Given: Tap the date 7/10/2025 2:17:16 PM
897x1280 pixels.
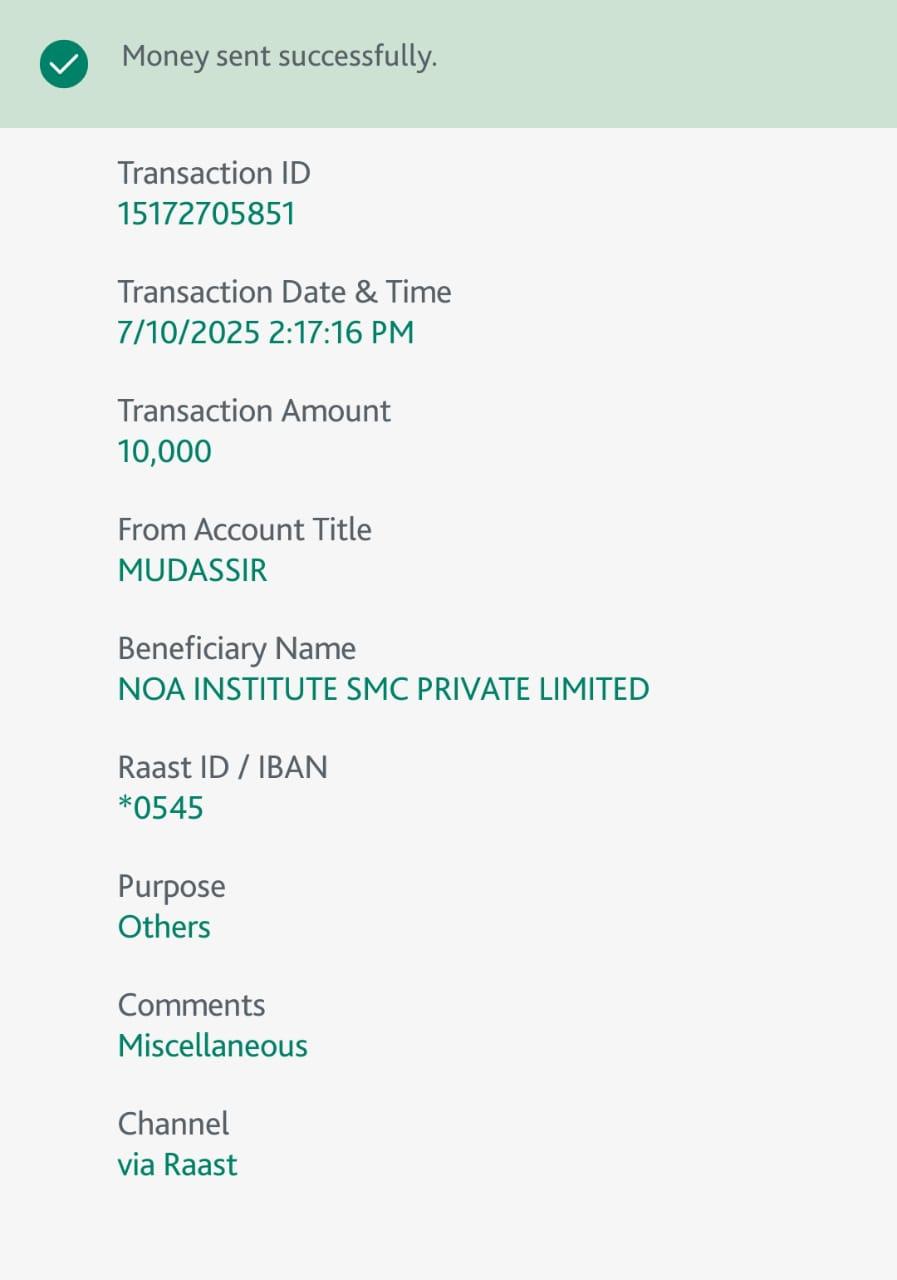Looking at the screenshot, I should coord(265,332).
